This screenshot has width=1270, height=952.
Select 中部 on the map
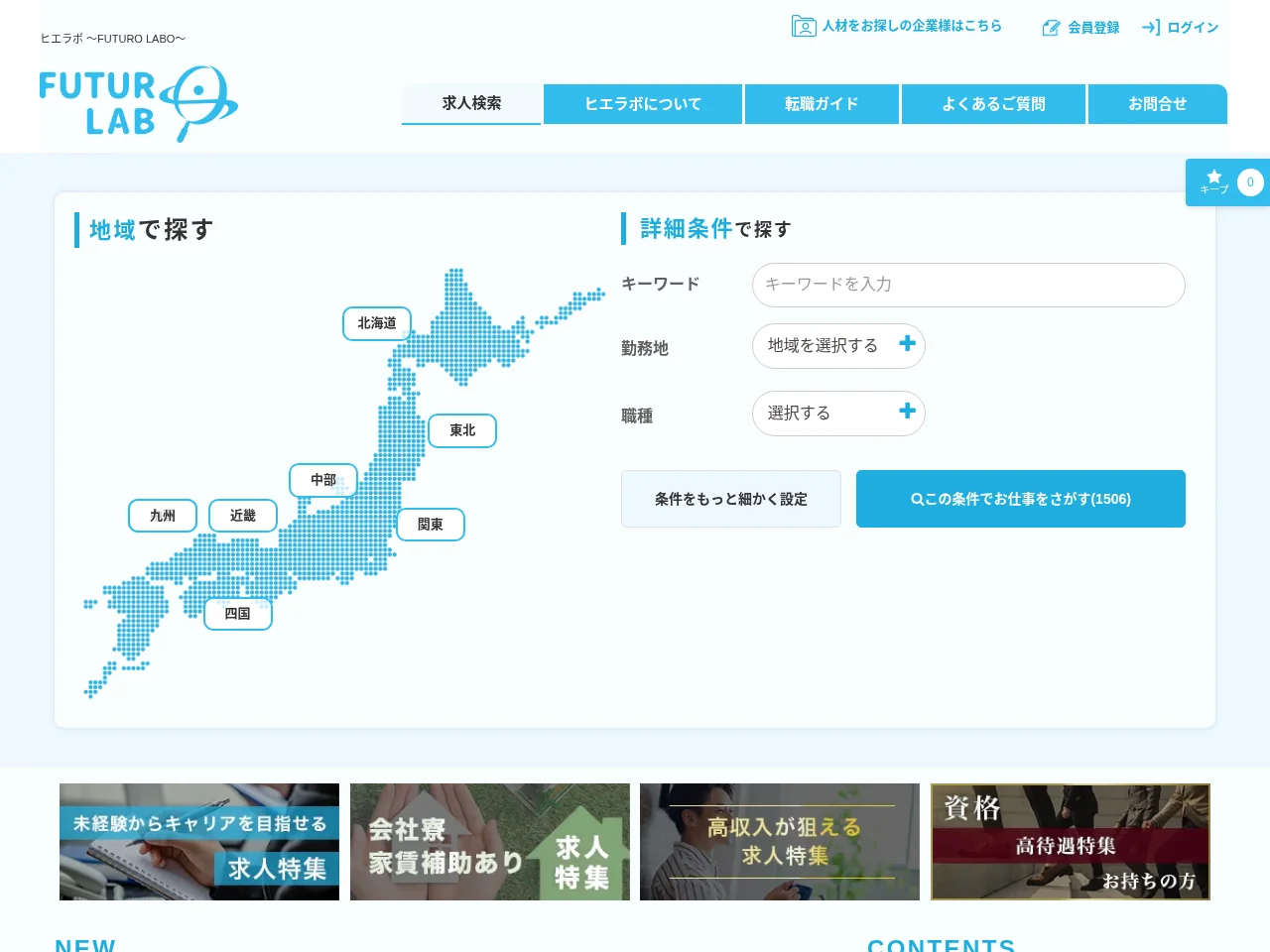(323, 480)
